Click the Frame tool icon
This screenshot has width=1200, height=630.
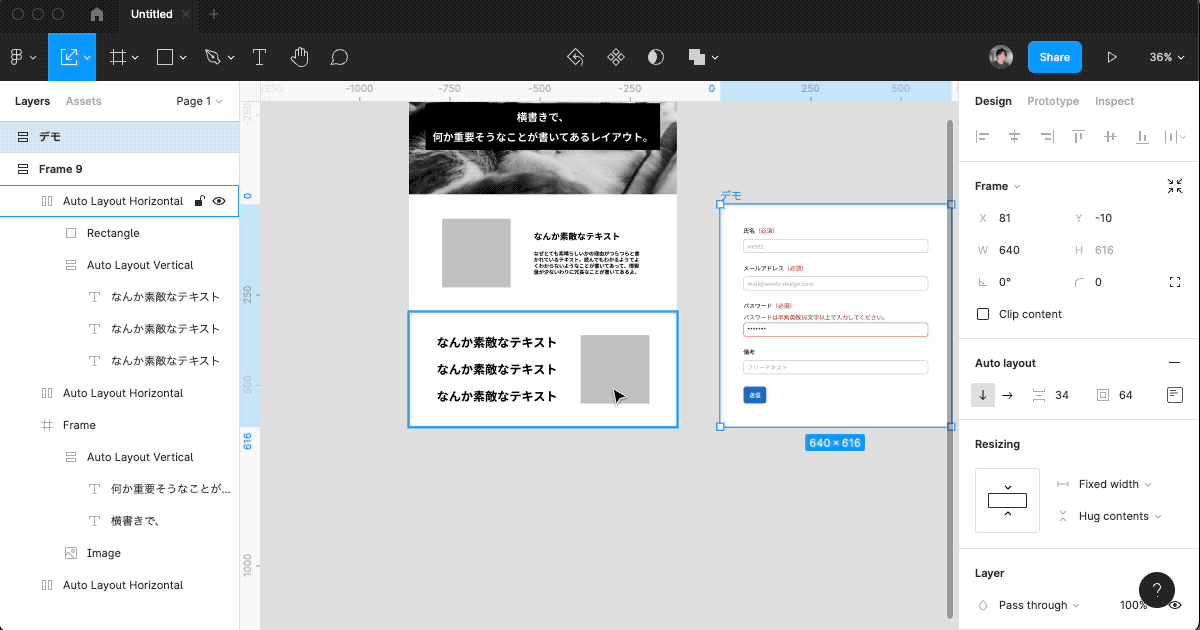[x=118, y=57]
